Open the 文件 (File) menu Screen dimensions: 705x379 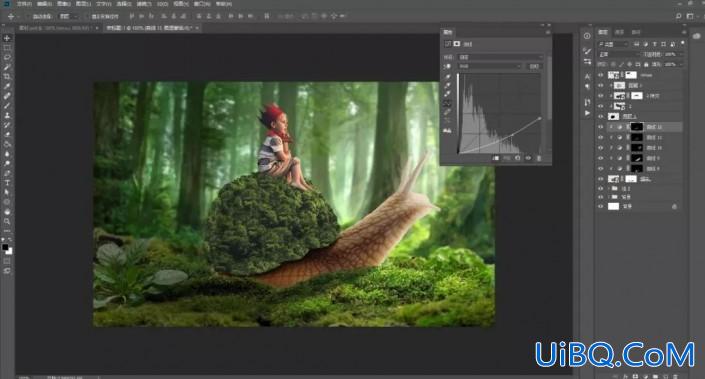(24, 4)
